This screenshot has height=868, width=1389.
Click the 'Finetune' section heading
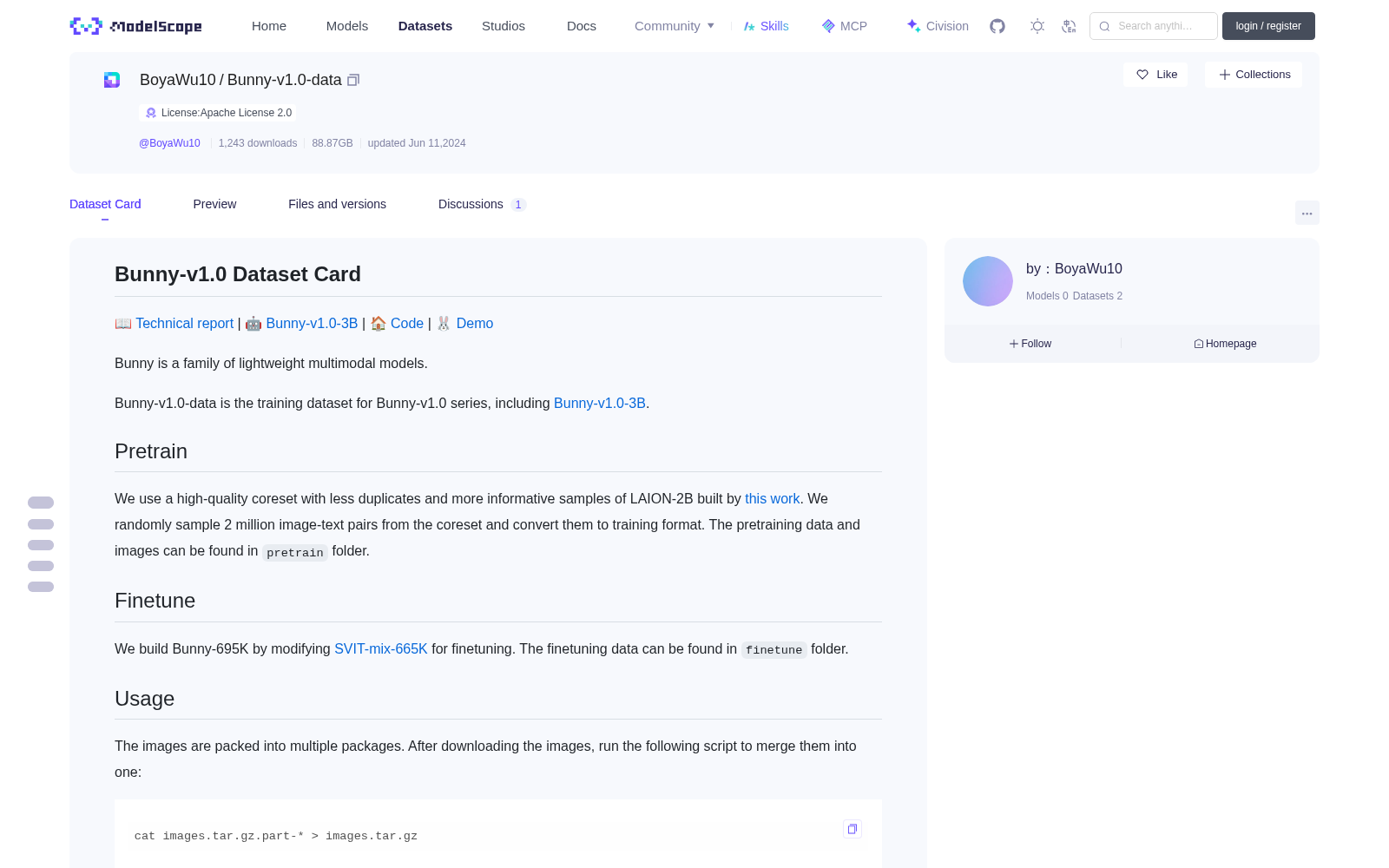(x=155, y=601)
